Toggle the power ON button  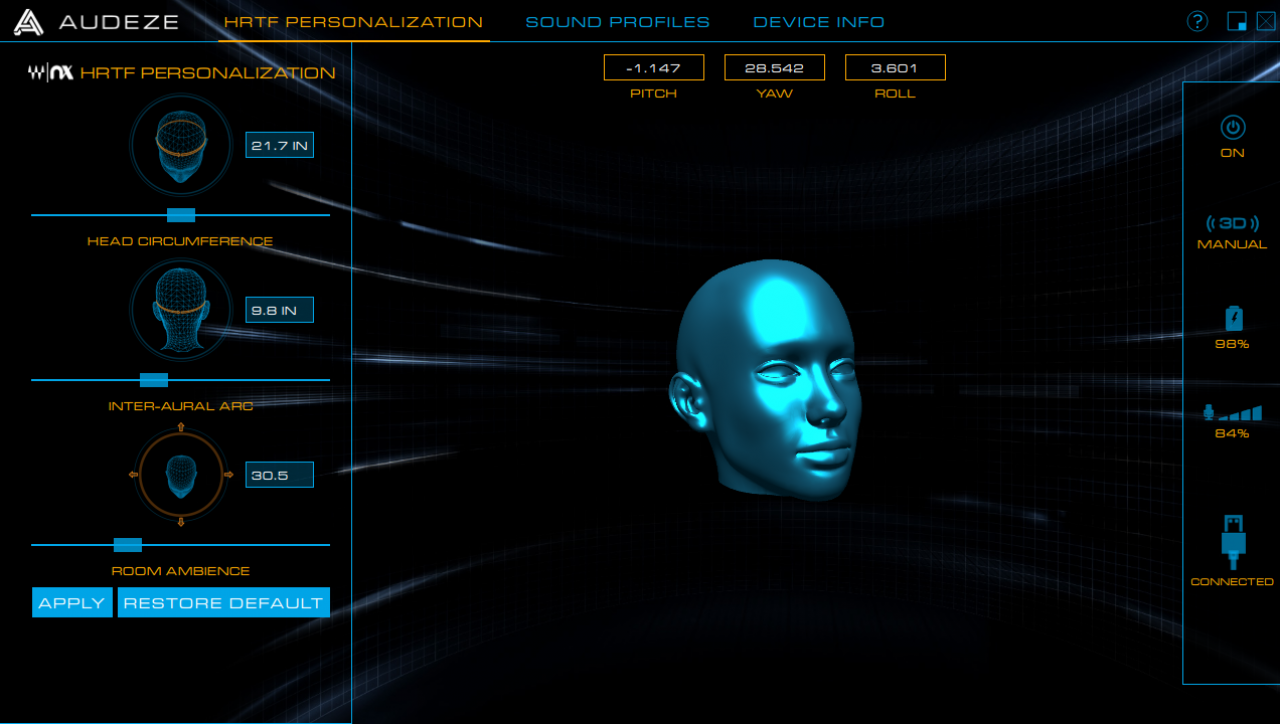click(1233, 128)
